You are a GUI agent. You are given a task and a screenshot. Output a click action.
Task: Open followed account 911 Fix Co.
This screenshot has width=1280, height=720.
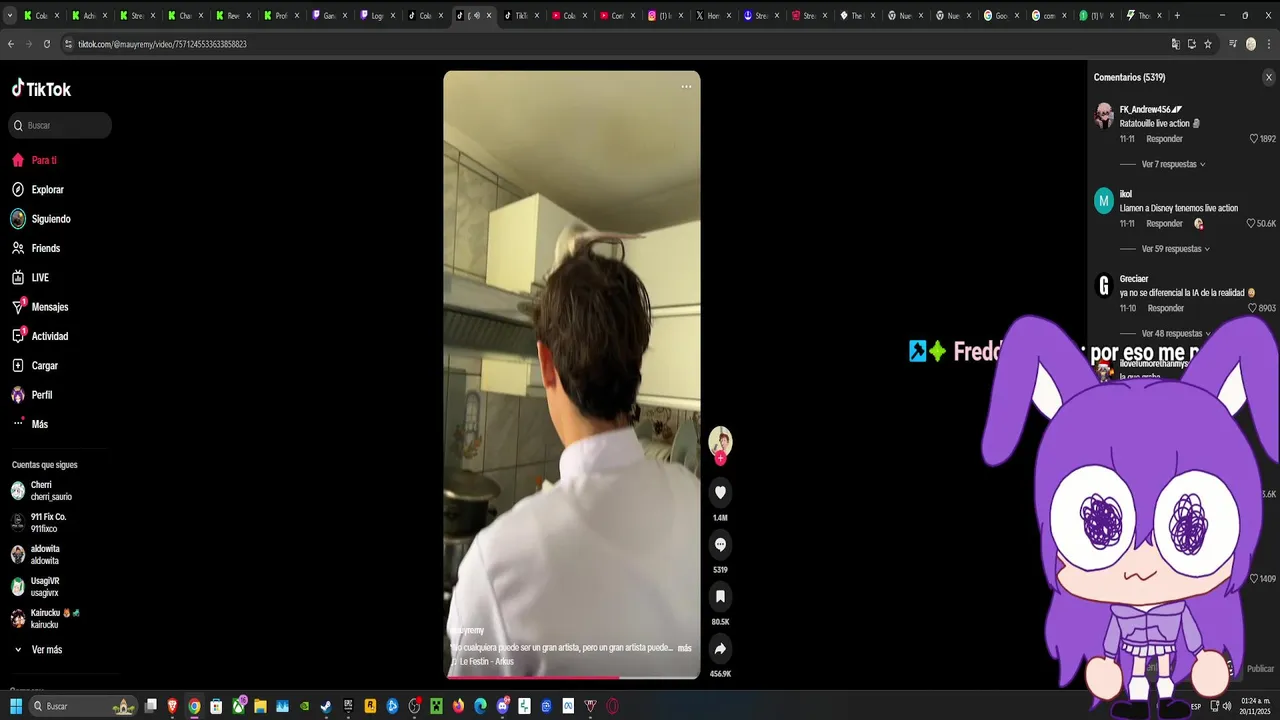(40, 522)
